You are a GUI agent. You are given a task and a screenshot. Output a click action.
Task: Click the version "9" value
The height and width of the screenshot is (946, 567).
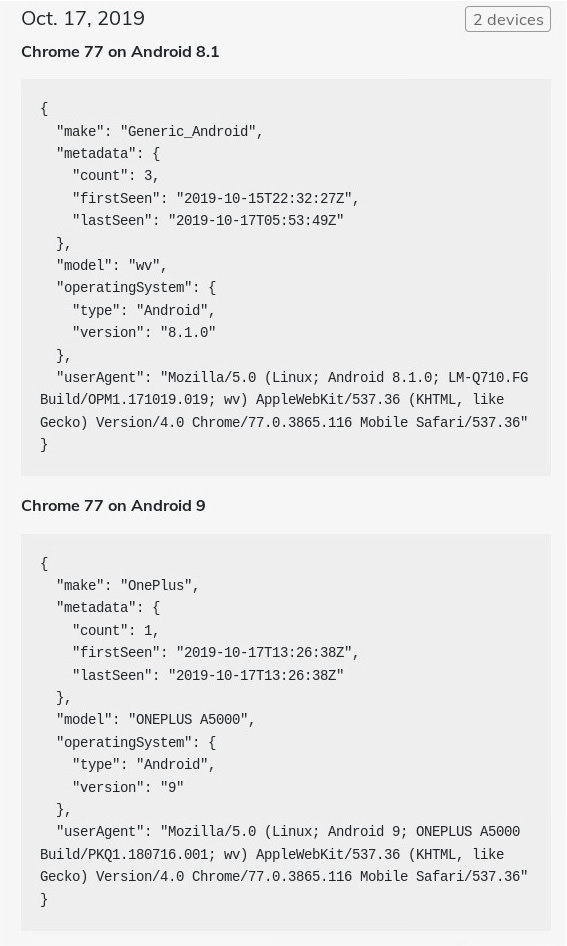(x=172, y=787)
